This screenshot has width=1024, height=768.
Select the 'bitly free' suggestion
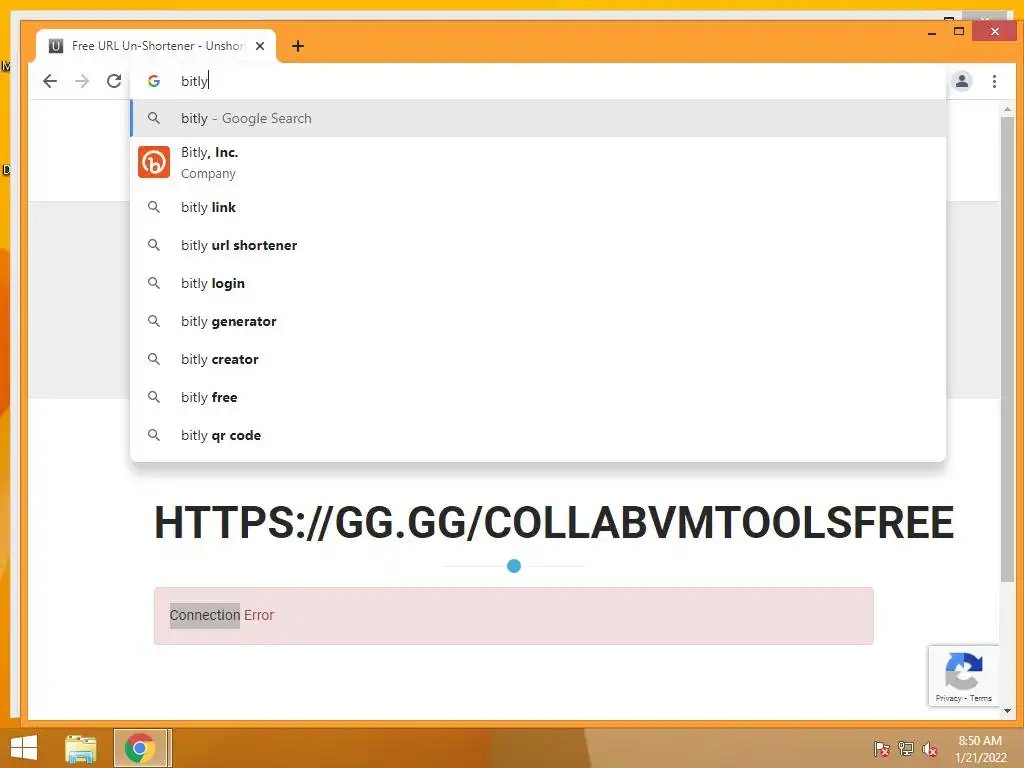pos(538,396)
